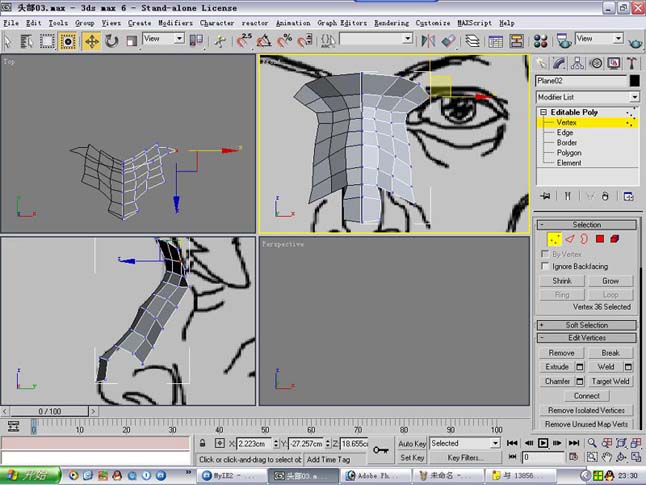The height and width of the screenshot is (485, 646).
Task: Open the Windows Start button
Action: pos(30,476)
